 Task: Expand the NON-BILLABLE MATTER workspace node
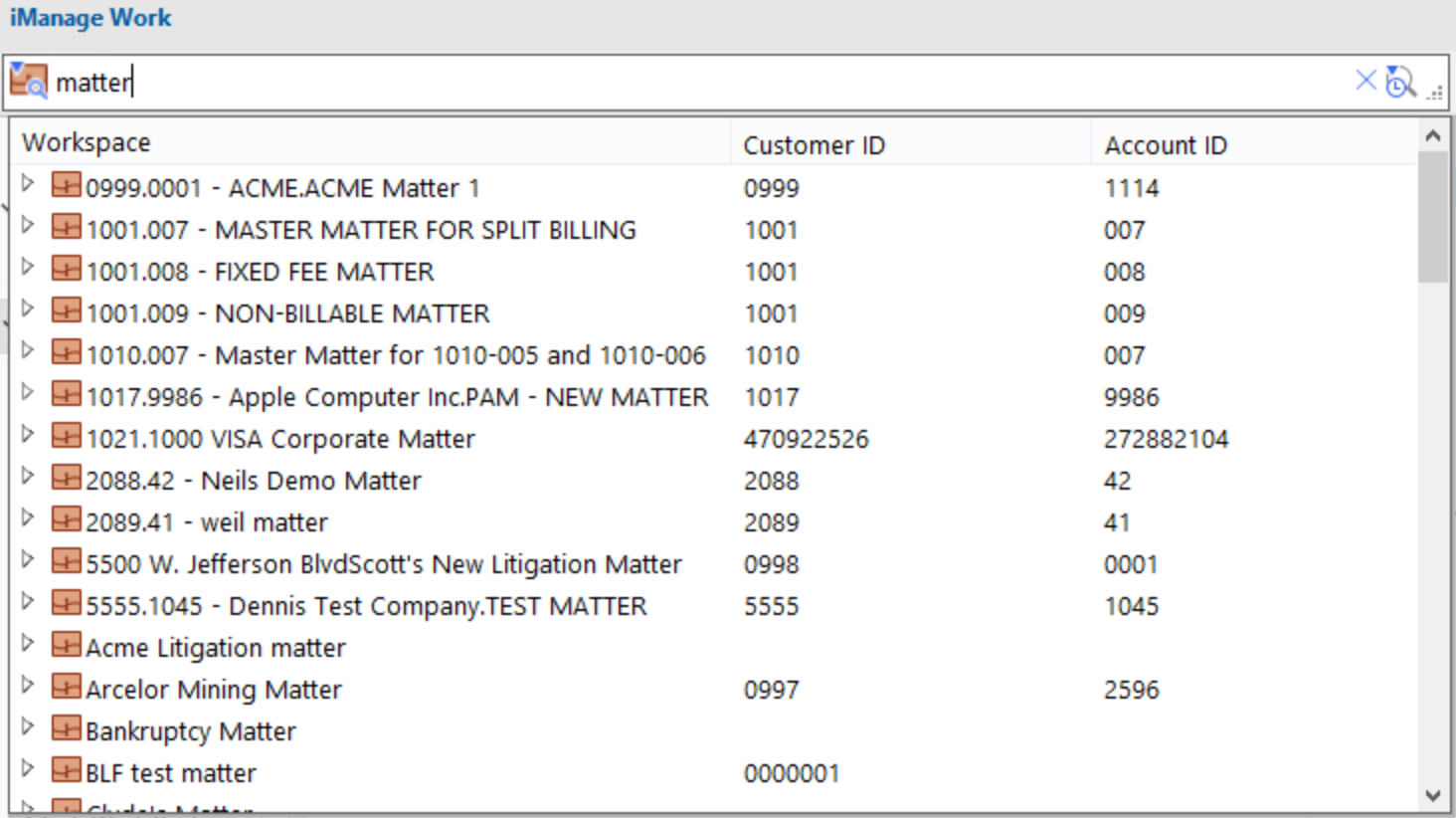pos(28,309)
